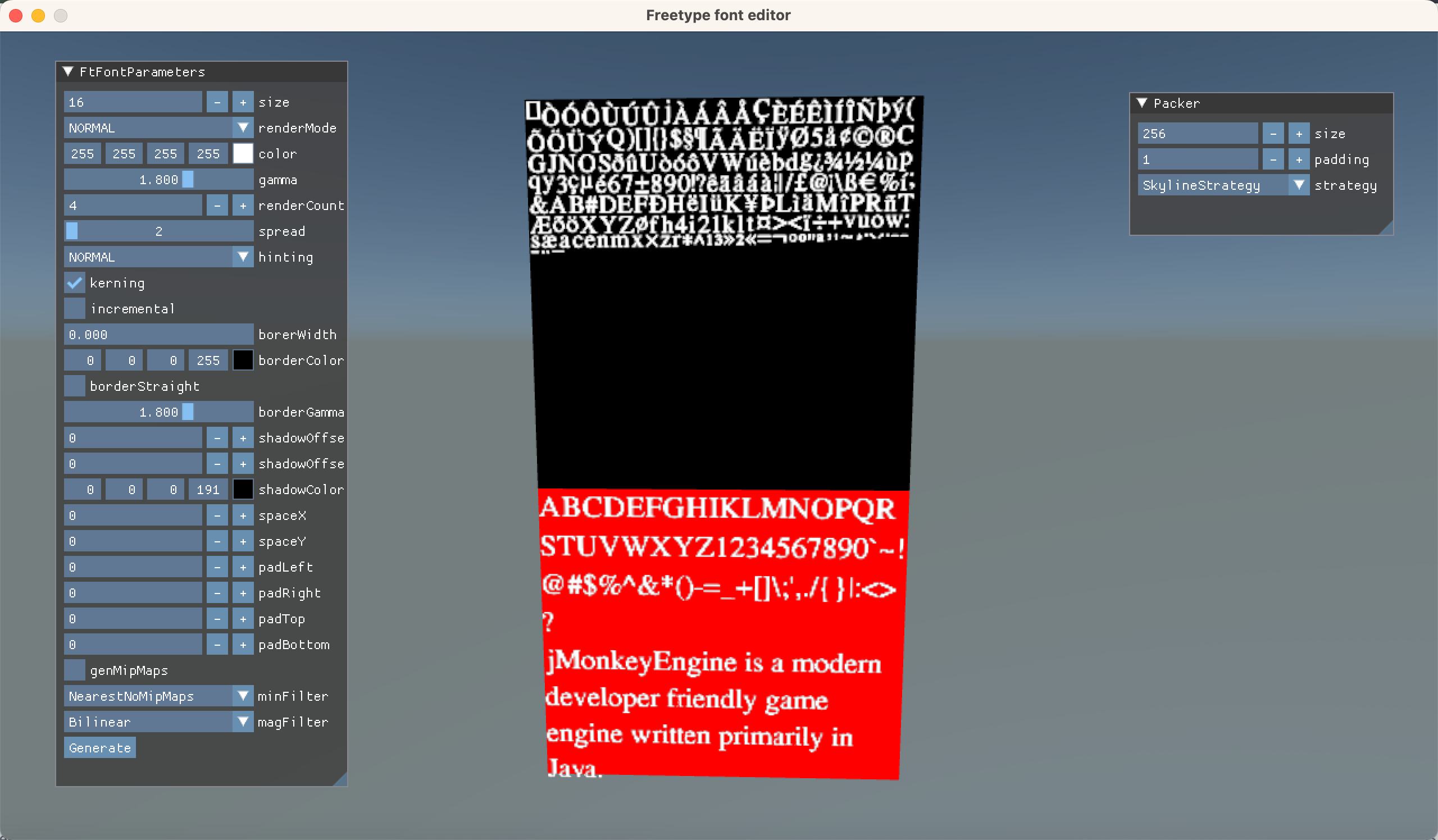Open the renderMode dropdown
This screenshot has width=1438, height=840.
pyautogui.click(x=243, y=127)
